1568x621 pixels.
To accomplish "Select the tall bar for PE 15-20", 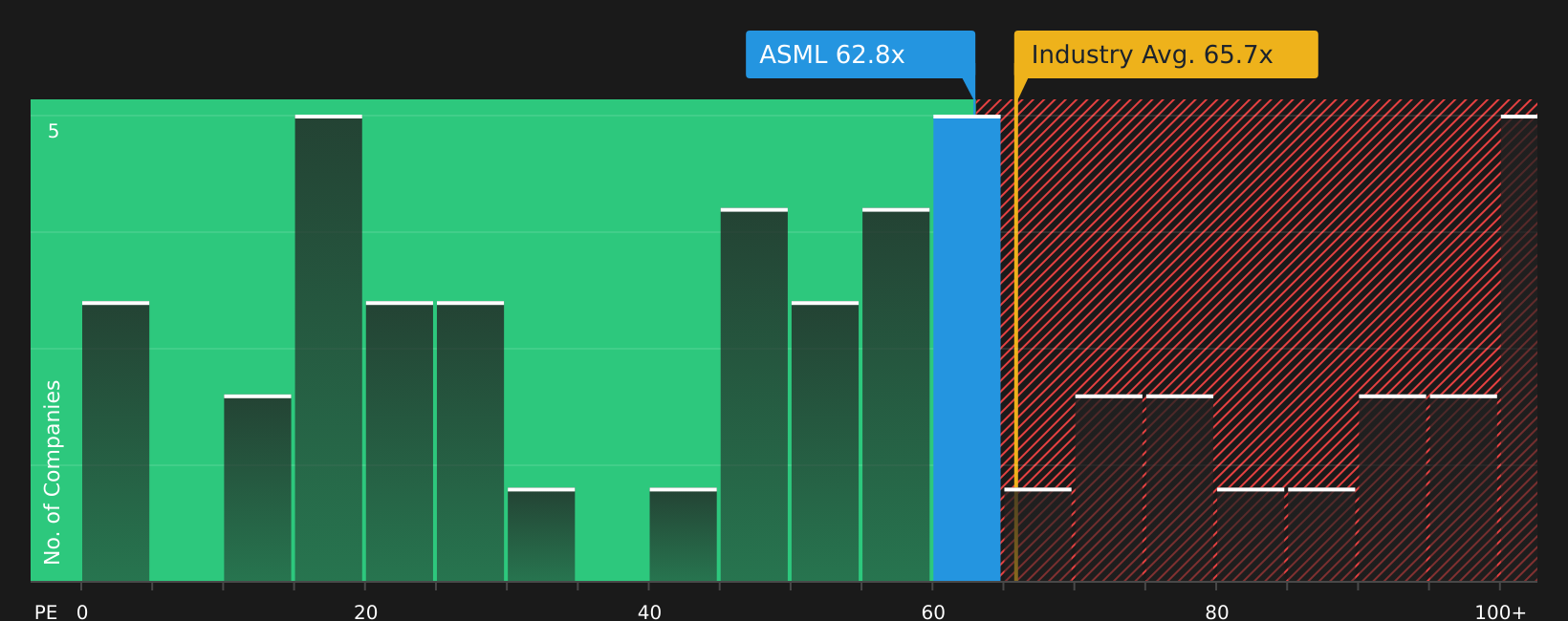I will [329, 348].
